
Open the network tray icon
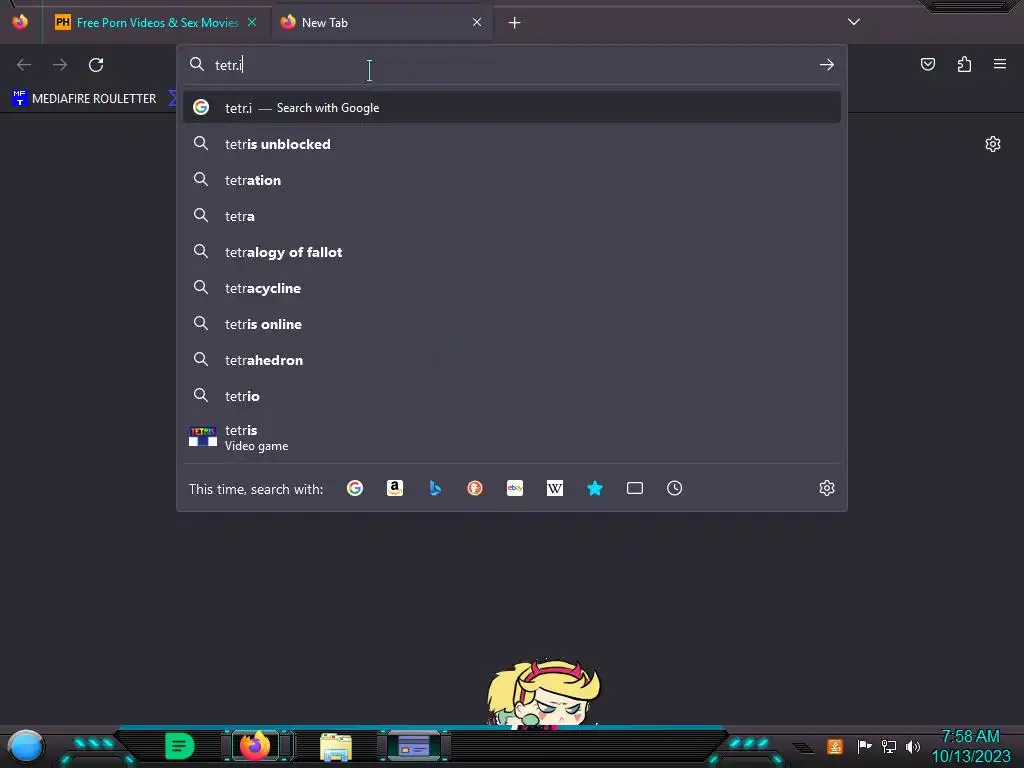889,746
